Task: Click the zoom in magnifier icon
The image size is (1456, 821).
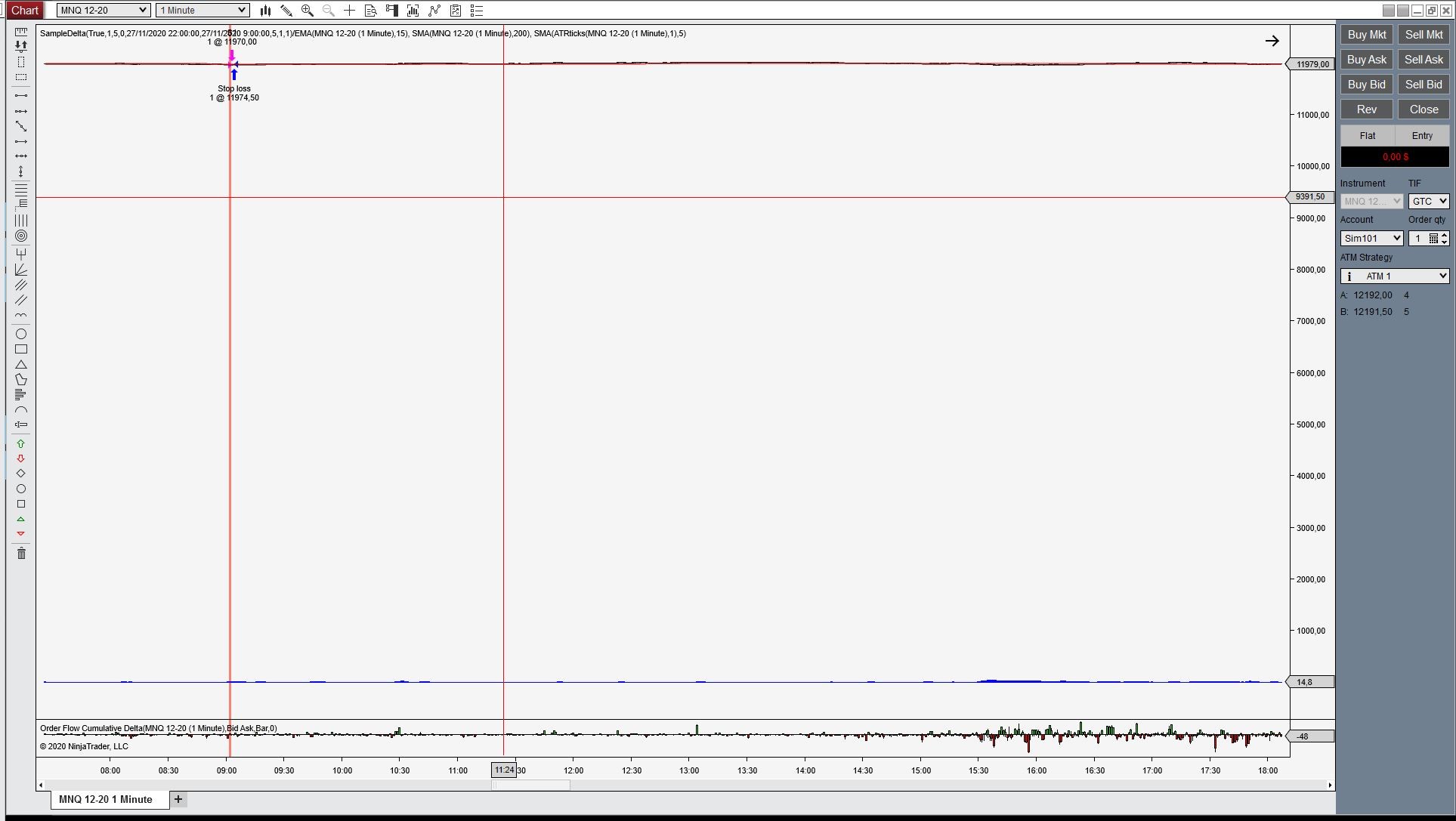Action: click(308, 11)
